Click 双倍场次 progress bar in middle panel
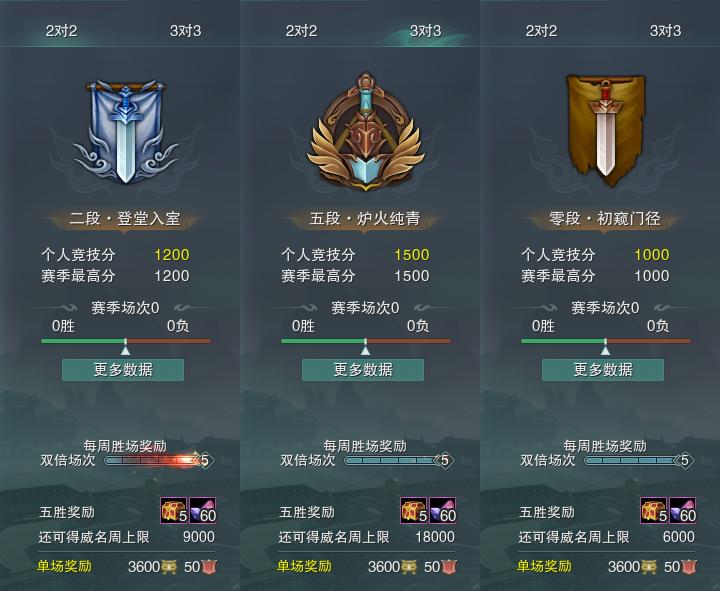The width and height of the screenshot is (720, 591). pyautogui.click(x=399, y=460)
